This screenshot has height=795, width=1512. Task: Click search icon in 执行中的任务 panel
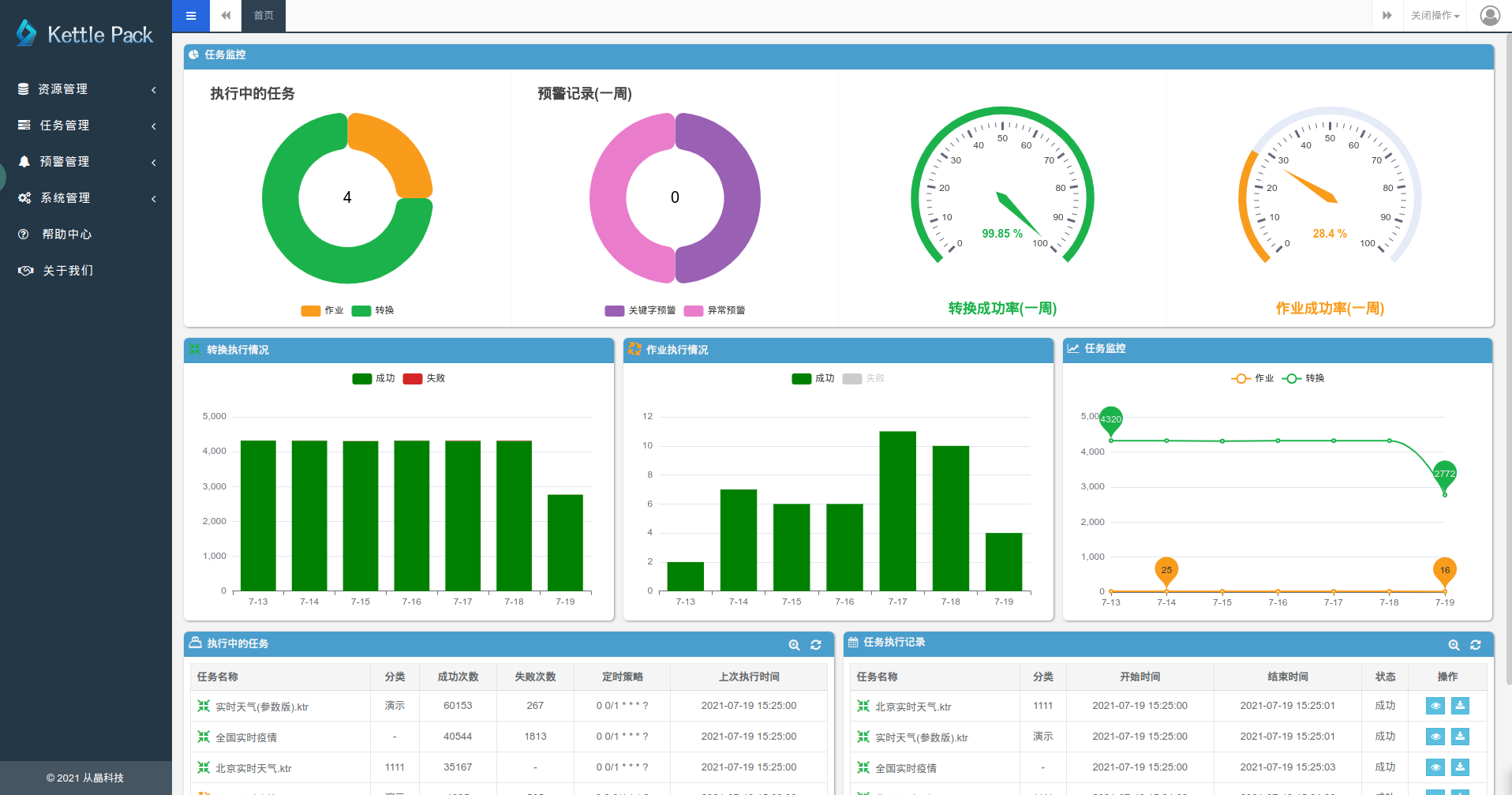click(x=794, y=645)
